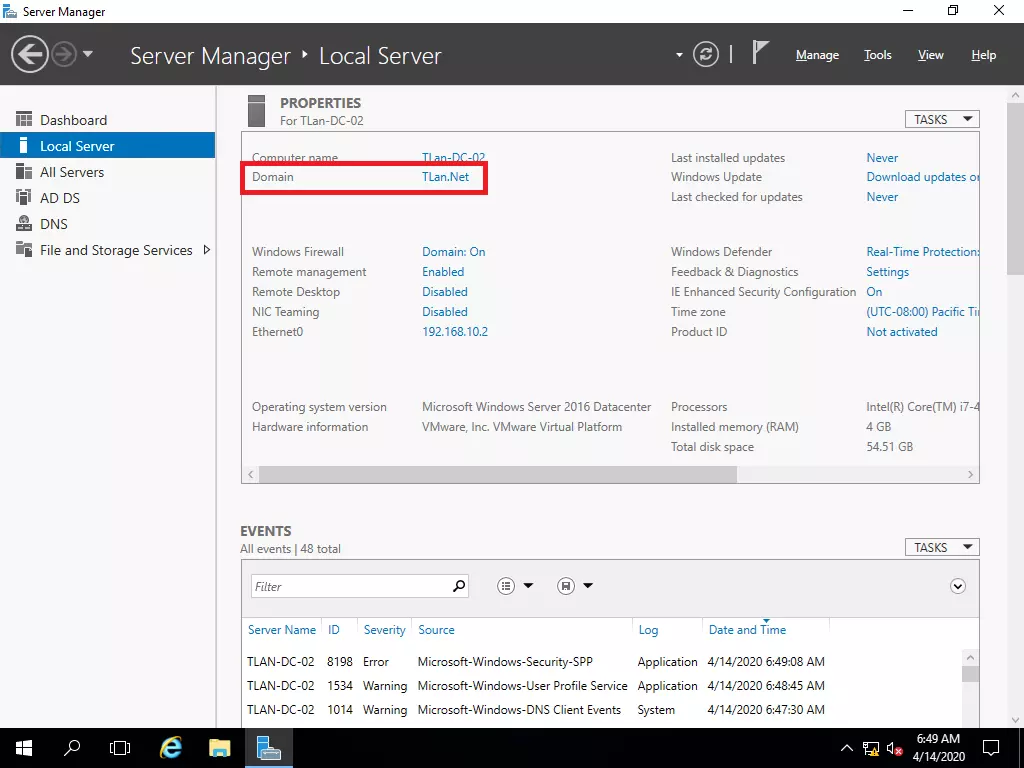
Task: Click the Feedback & Diagnostics 'Settings' link
Action: click(x=888, y=272)
